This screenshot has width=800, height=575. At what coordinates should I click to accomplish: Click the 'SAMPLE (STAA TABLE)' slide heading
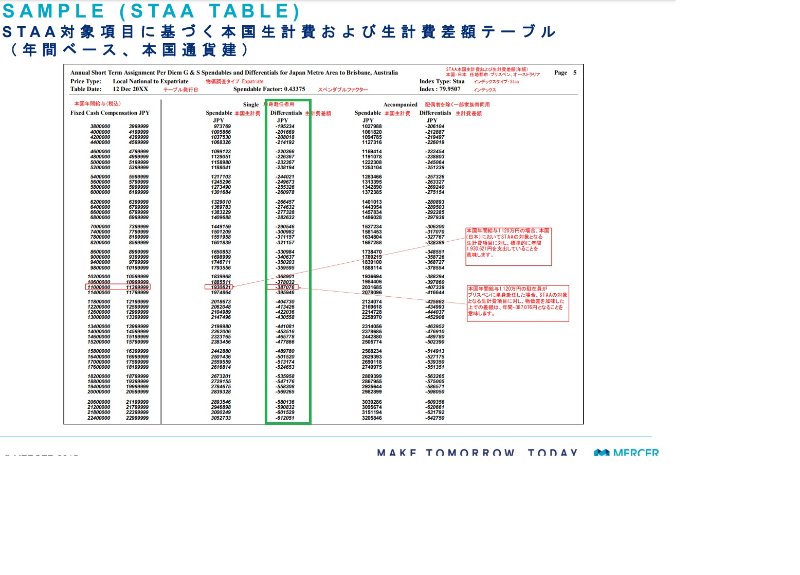coord(151,11)
